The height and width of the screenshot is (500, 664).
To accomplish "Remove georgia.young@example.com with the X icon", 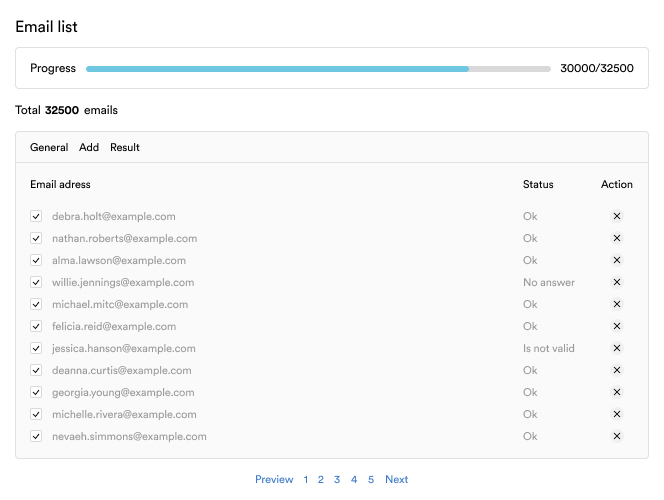I will pyautogui.click(x=617, y=392).
